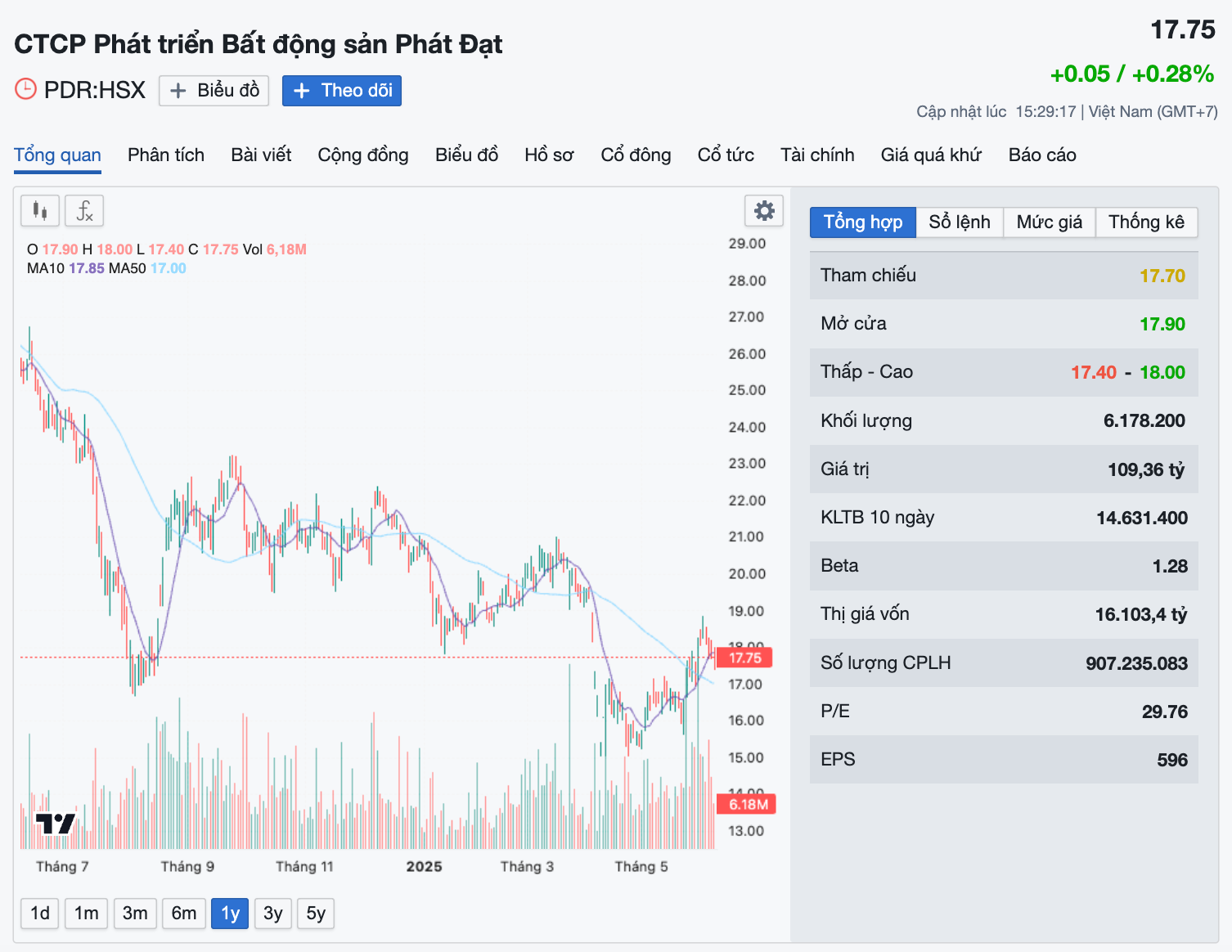Click the KLTB 10 ngày value 14.631.400

1142,518
